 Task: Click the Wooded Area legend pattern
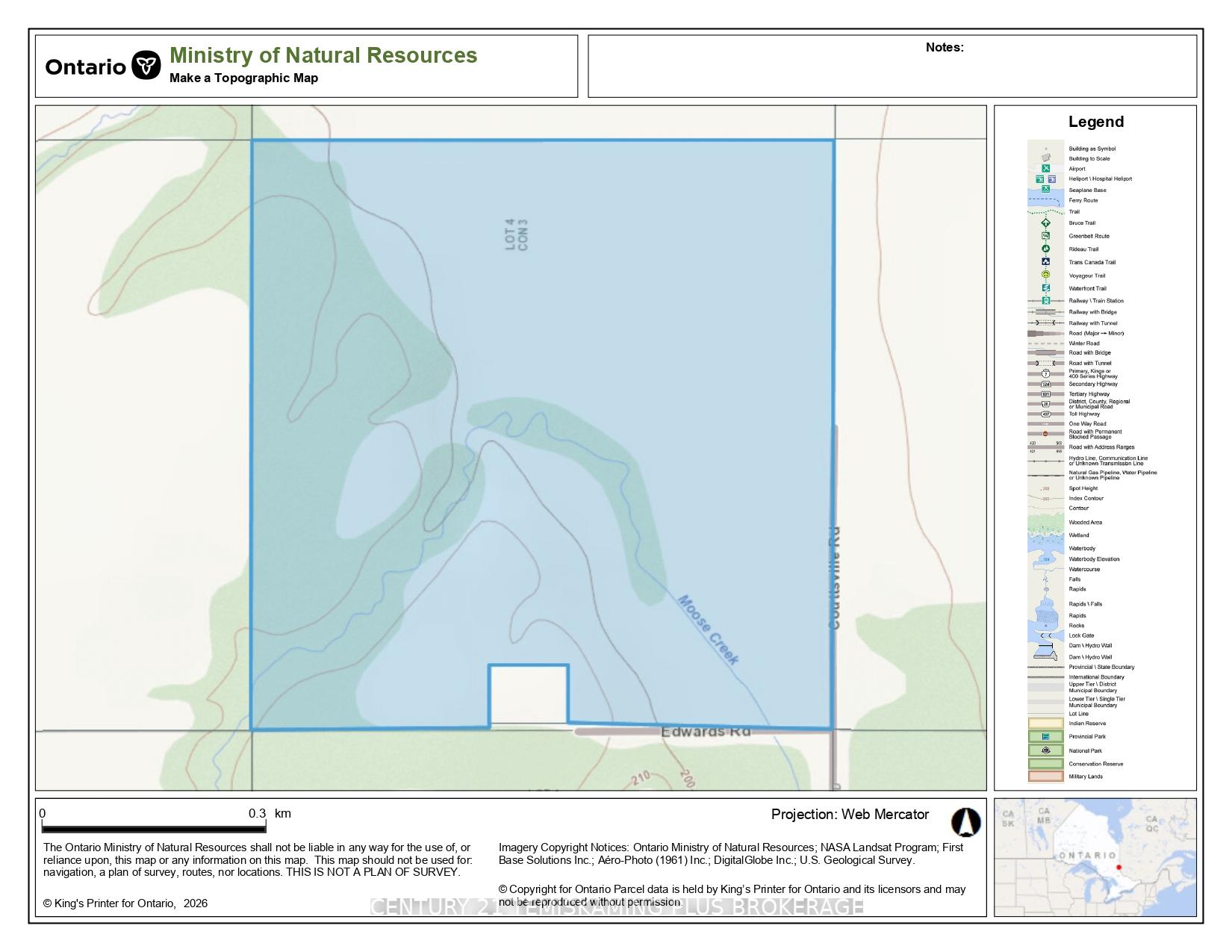pyautogui.click(x=1046, y=522)
